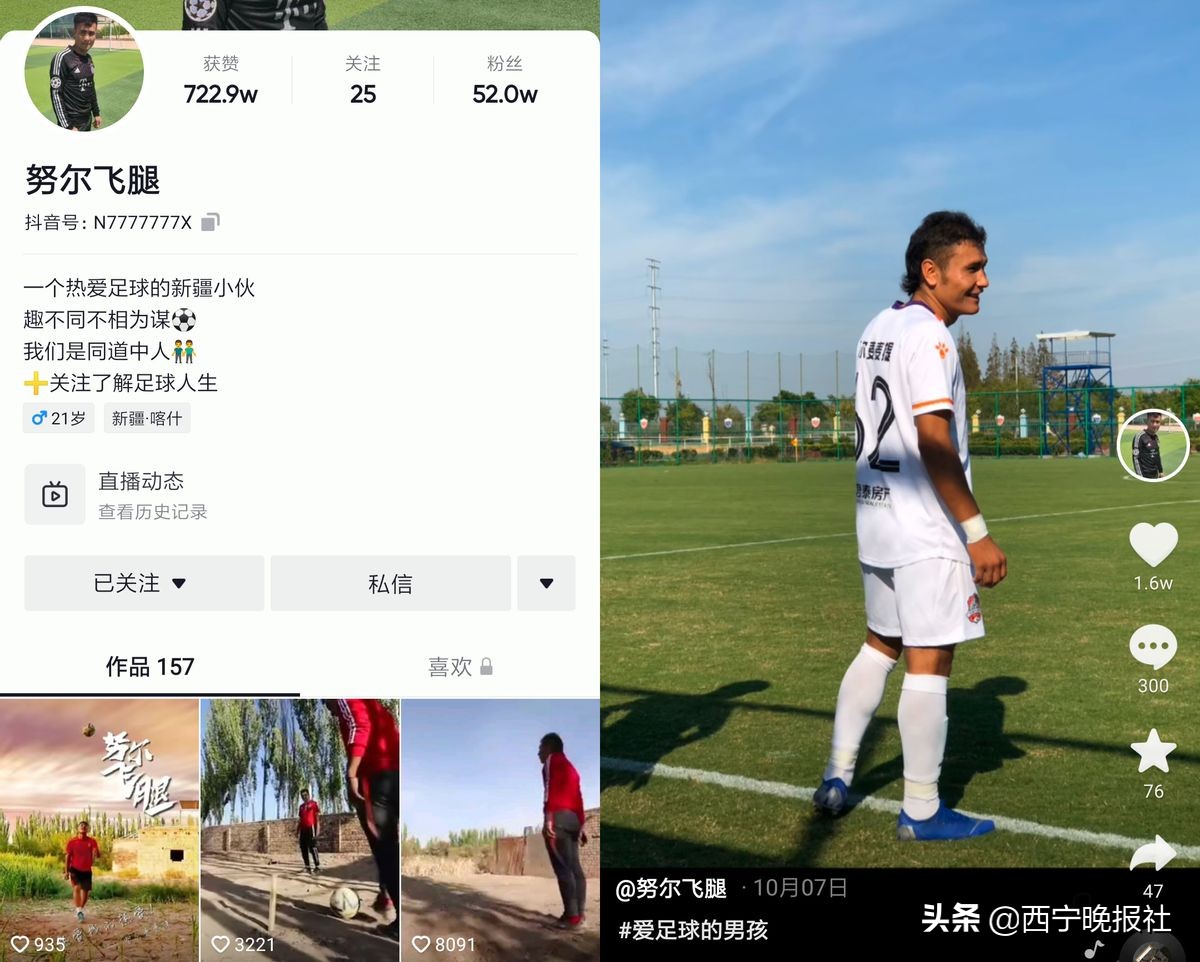This screenshot has width=1200, height=962.
Task: Send a message via 私信 button
Action: (x=390, y=583)
